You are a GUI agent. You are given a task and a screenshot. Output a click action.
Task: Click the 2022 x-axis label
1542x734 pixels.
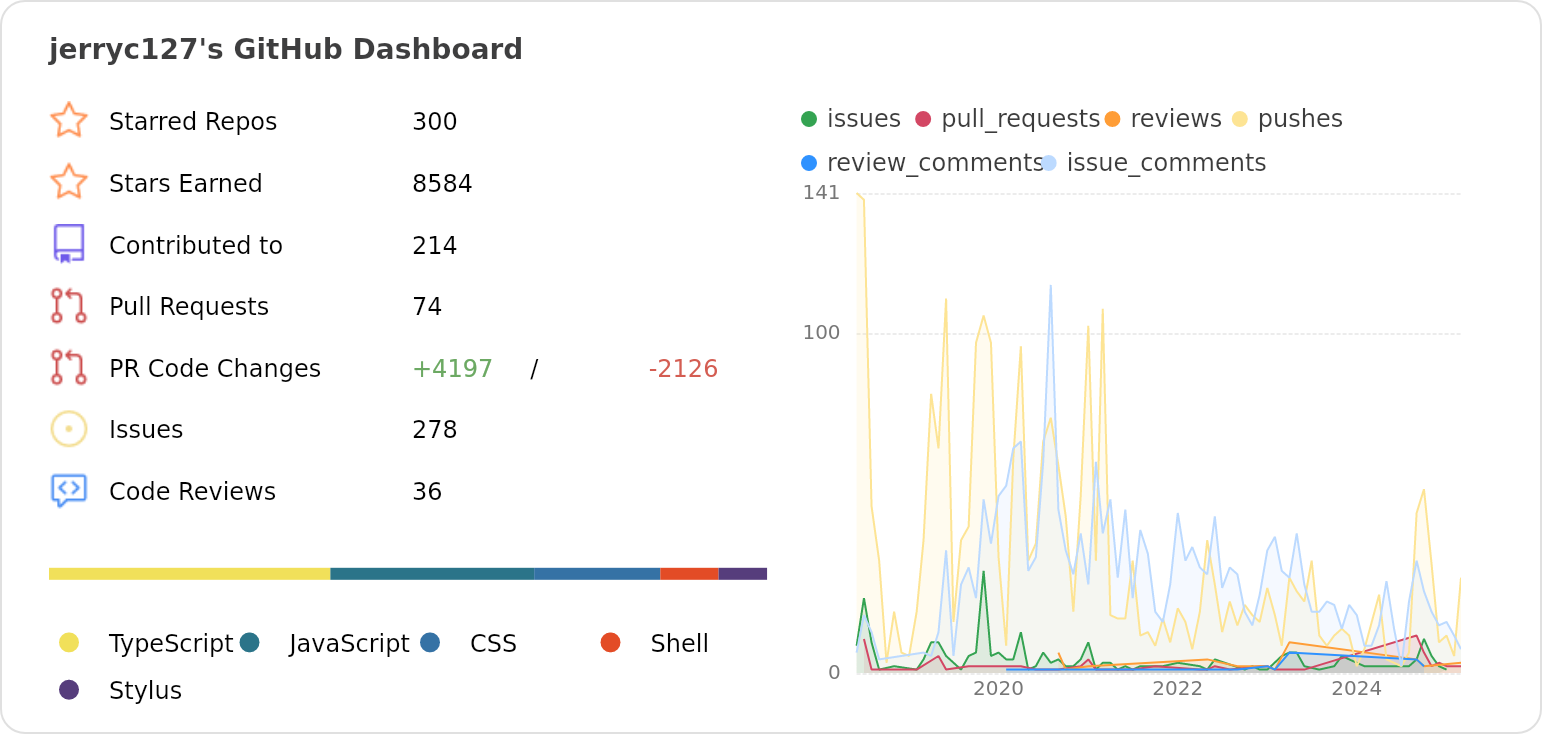coord(1177,688)
